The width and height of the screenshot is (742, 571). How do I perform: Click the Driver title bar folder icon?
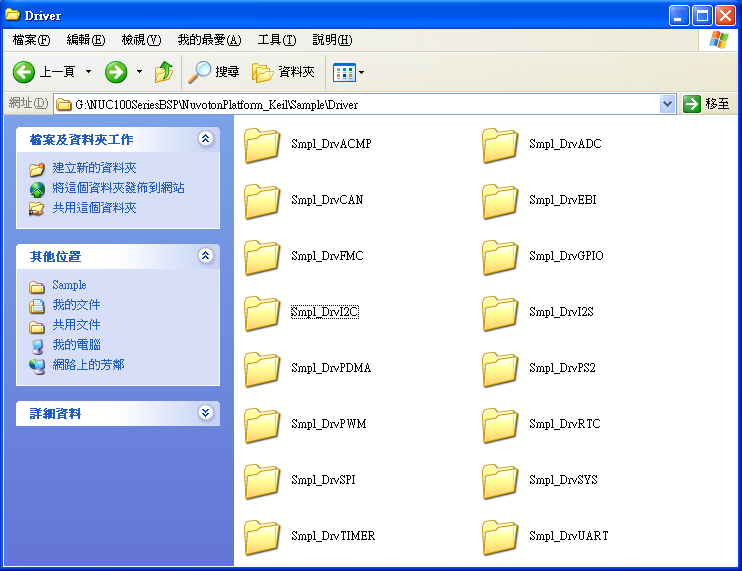12,15
